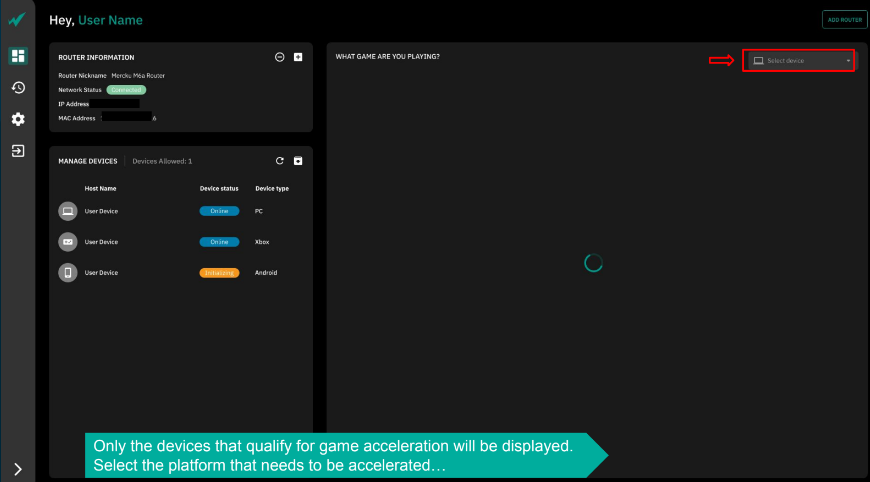This screenshot has height=482, width=870.
Task: Click the Select device dropdown arrow
Action: 848,61
